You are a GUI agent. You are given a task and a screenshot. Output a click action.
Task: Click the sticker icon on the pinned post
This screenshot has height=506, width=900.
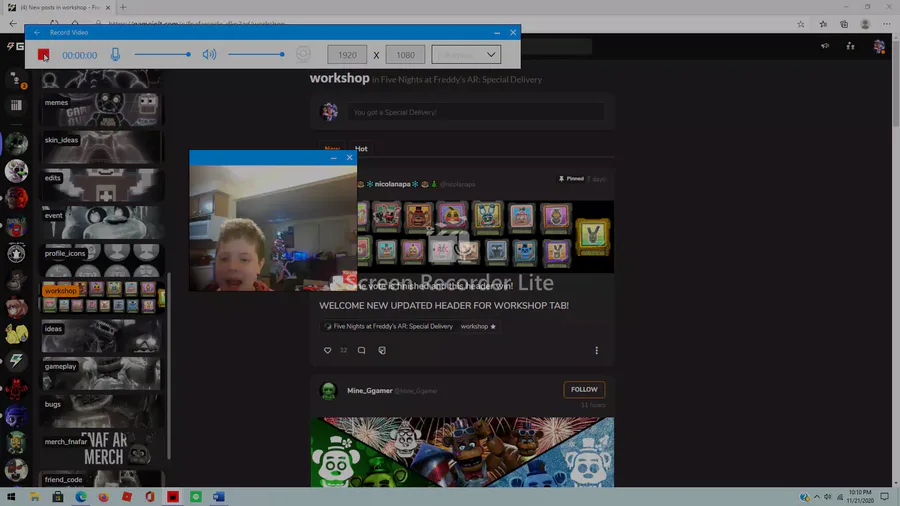click(x=382, y=350)
